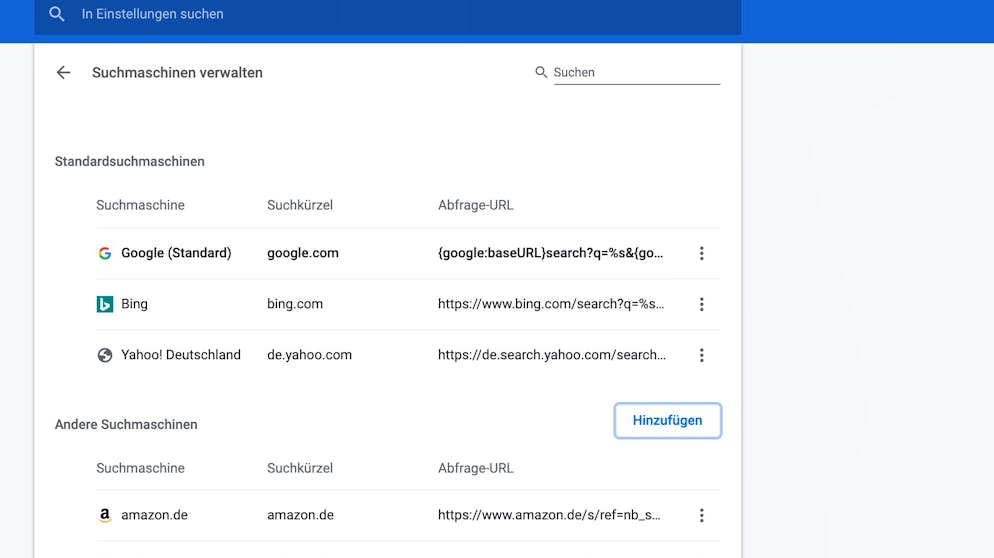The width and height of the screenshot is (994, 558).
Task: Click 'Suchmaschine' column header under Standardsuchmaschinen
Action: (x=140, y=205)
